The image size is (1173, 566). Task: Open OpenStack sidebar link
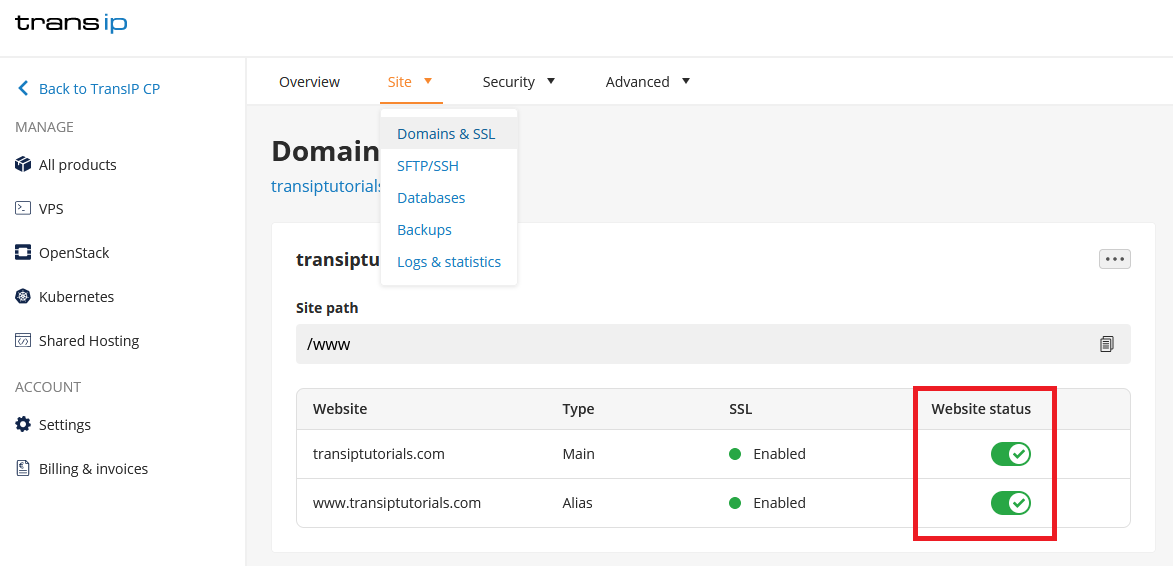tap(74, 253)
